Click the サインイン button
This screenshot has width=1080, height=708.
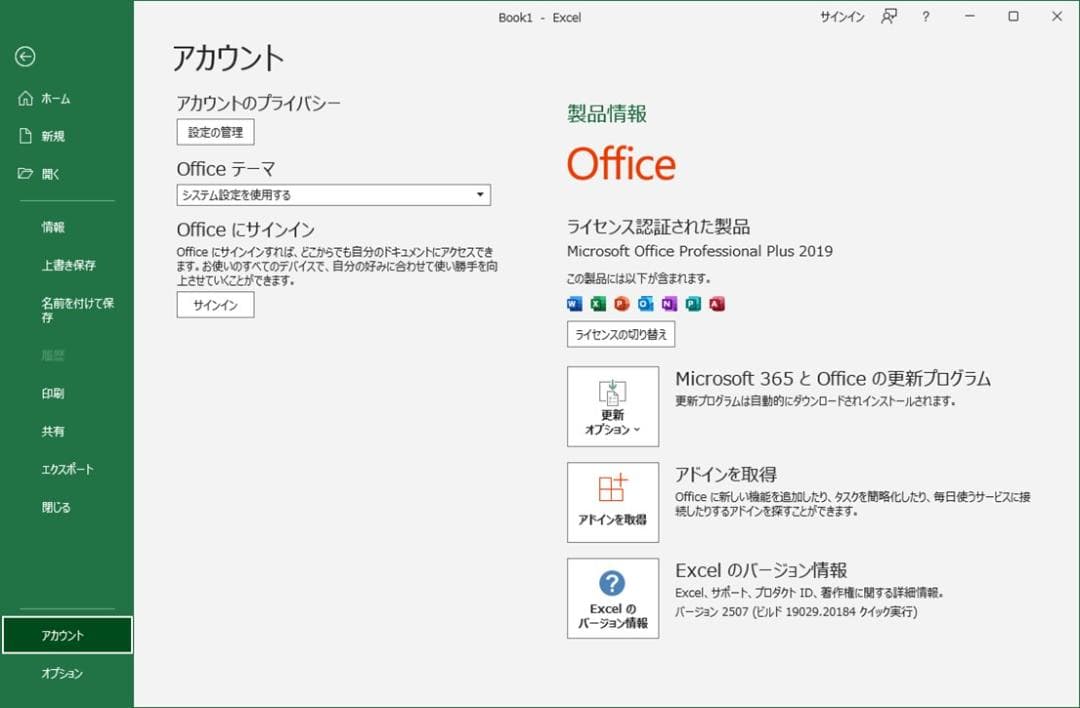(x=214, y=305)
